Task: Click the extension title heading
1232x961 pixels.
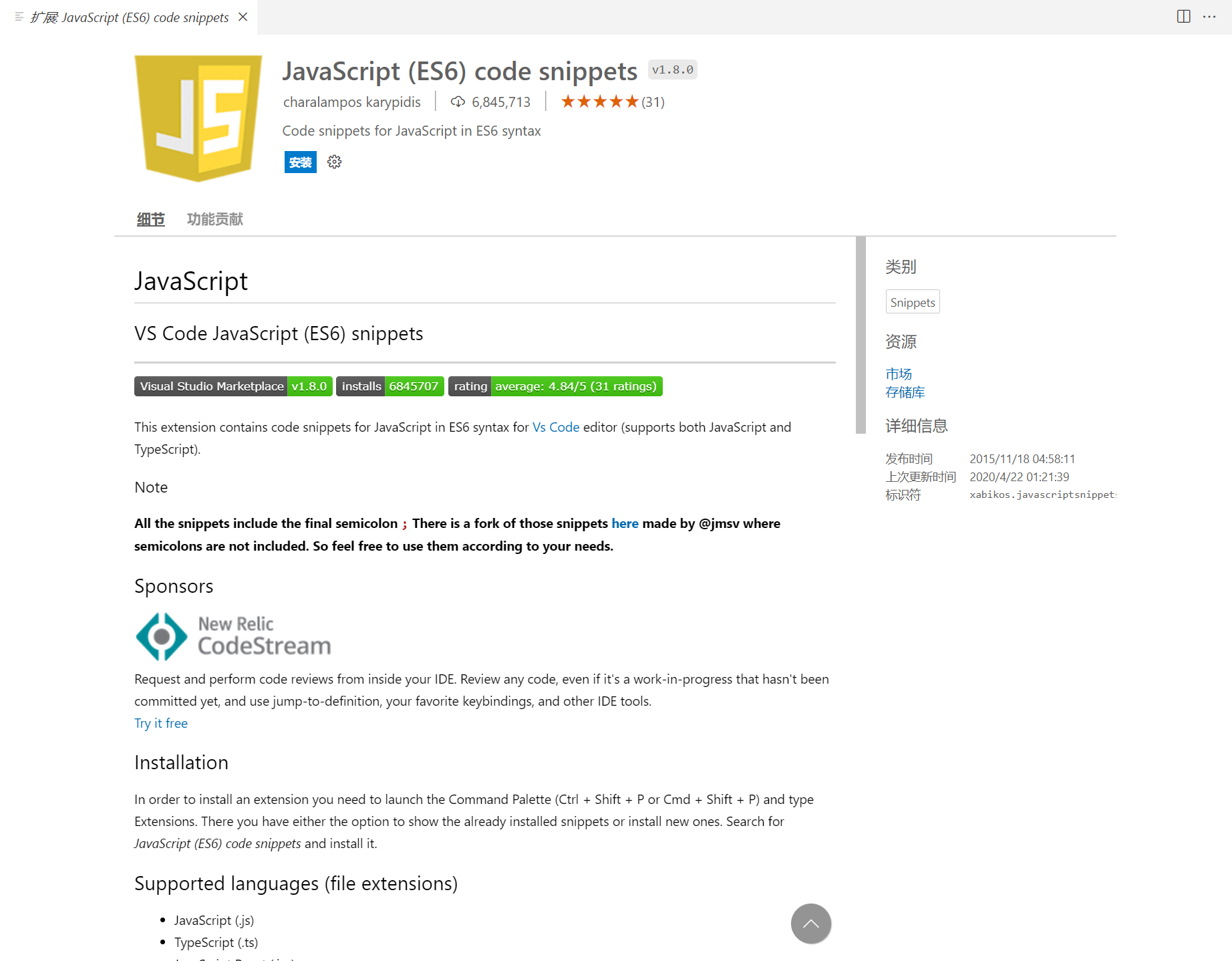Action: pos(460,71)
